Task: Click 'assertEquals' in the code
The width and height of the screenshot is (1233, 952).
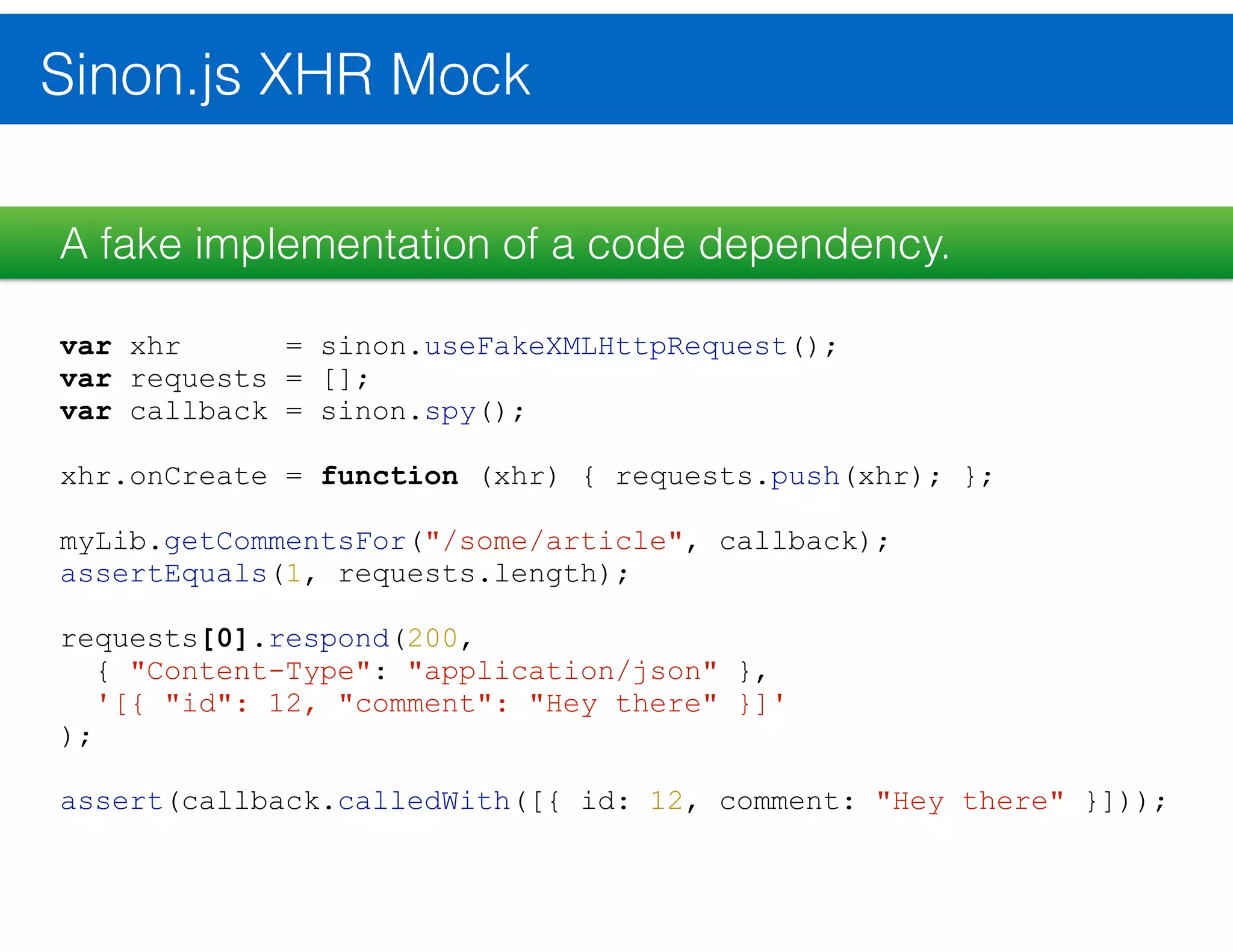Action: point(163,573)
